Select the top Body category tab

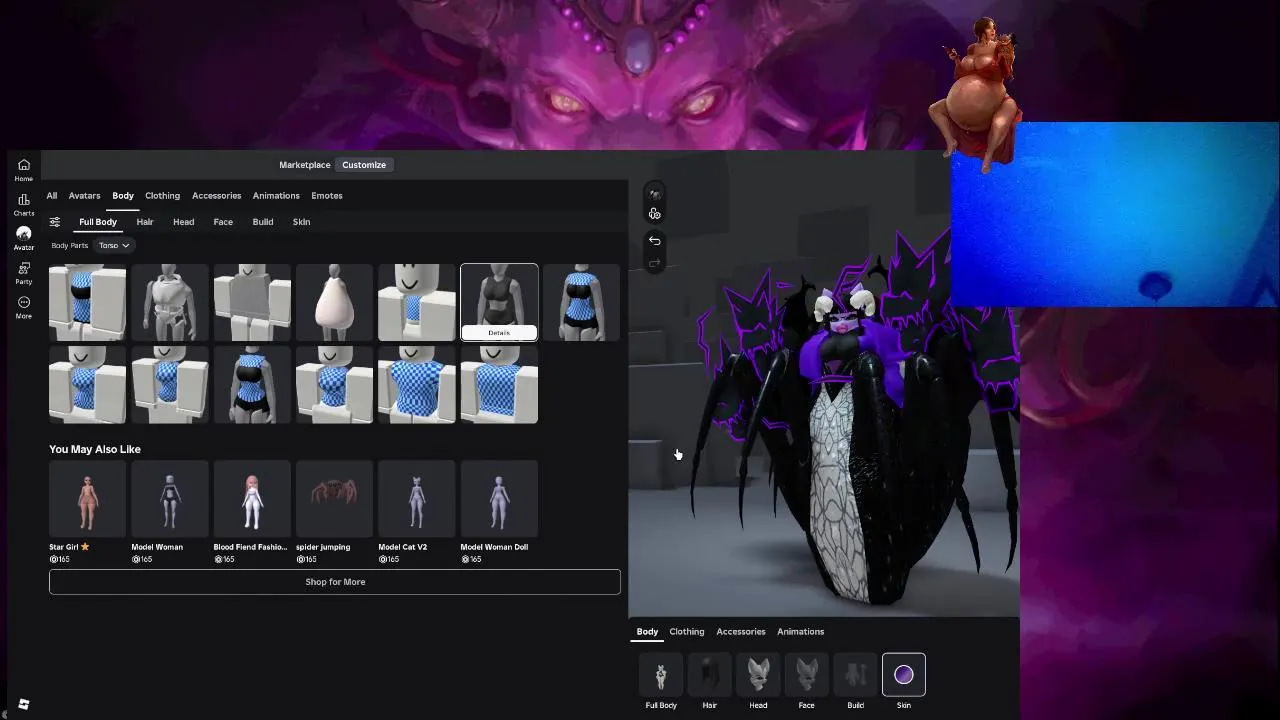point(123,196)
